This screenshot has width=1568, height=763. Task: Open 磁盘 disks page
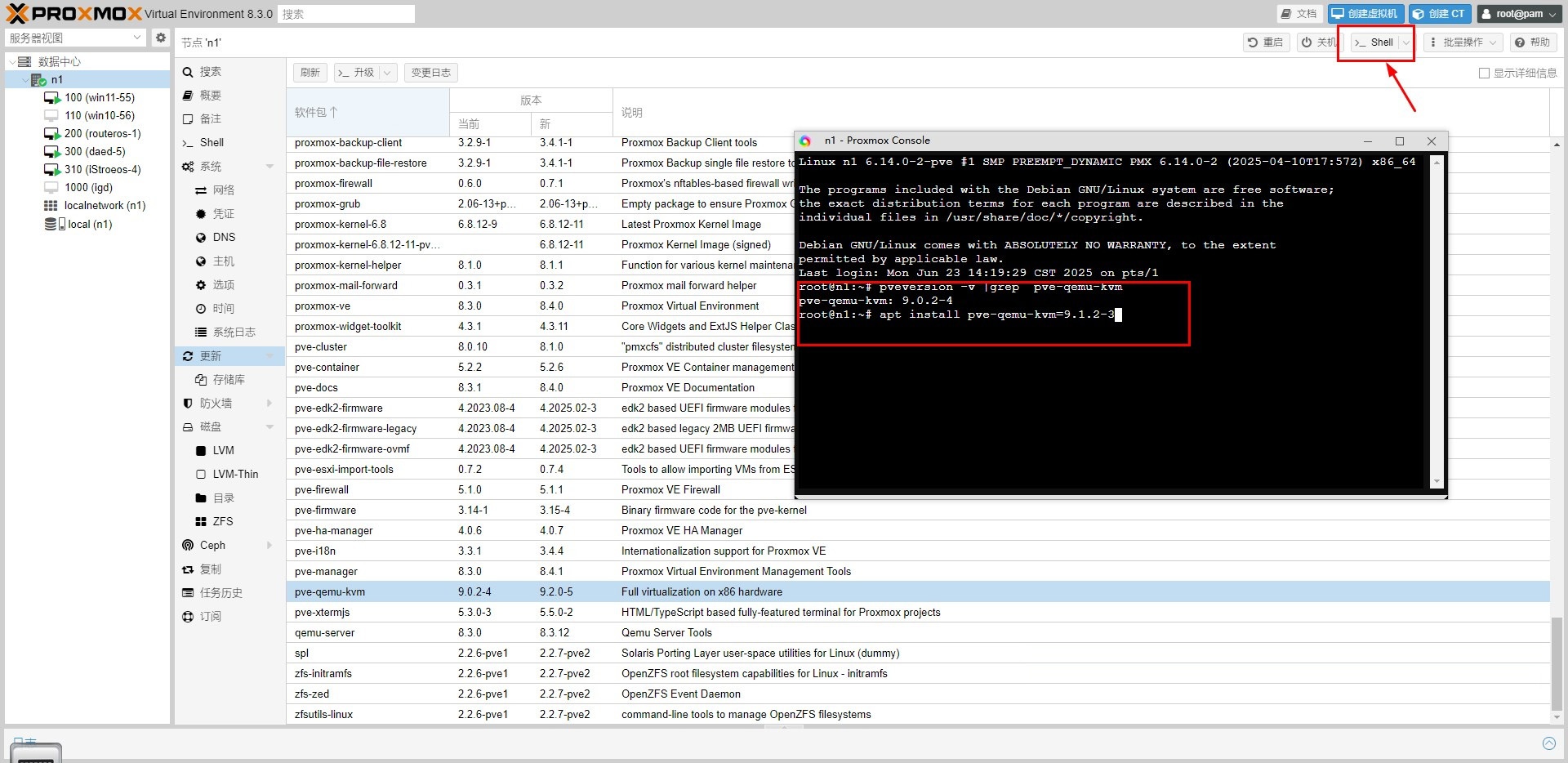(x=211, y=426)
